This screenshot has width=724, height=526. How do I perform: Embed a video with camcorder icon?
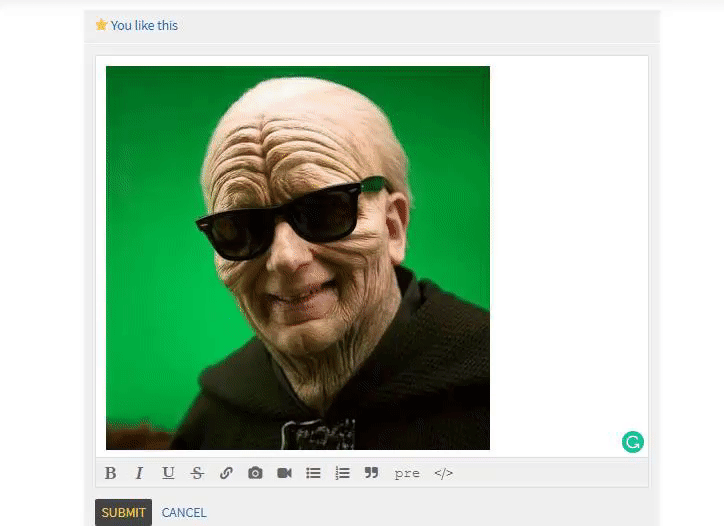pyautogui.click(x=284, y=473)
